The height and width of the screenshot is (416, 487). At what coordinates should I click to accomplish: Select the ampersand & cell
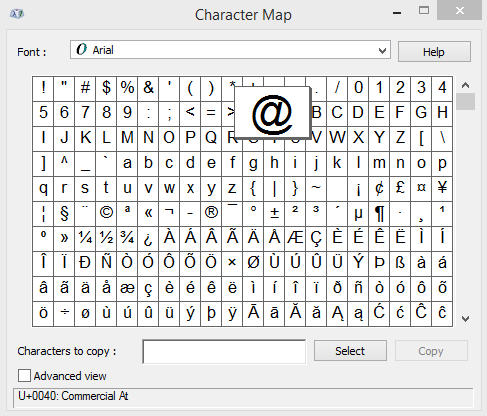click(x=148, y=88)
